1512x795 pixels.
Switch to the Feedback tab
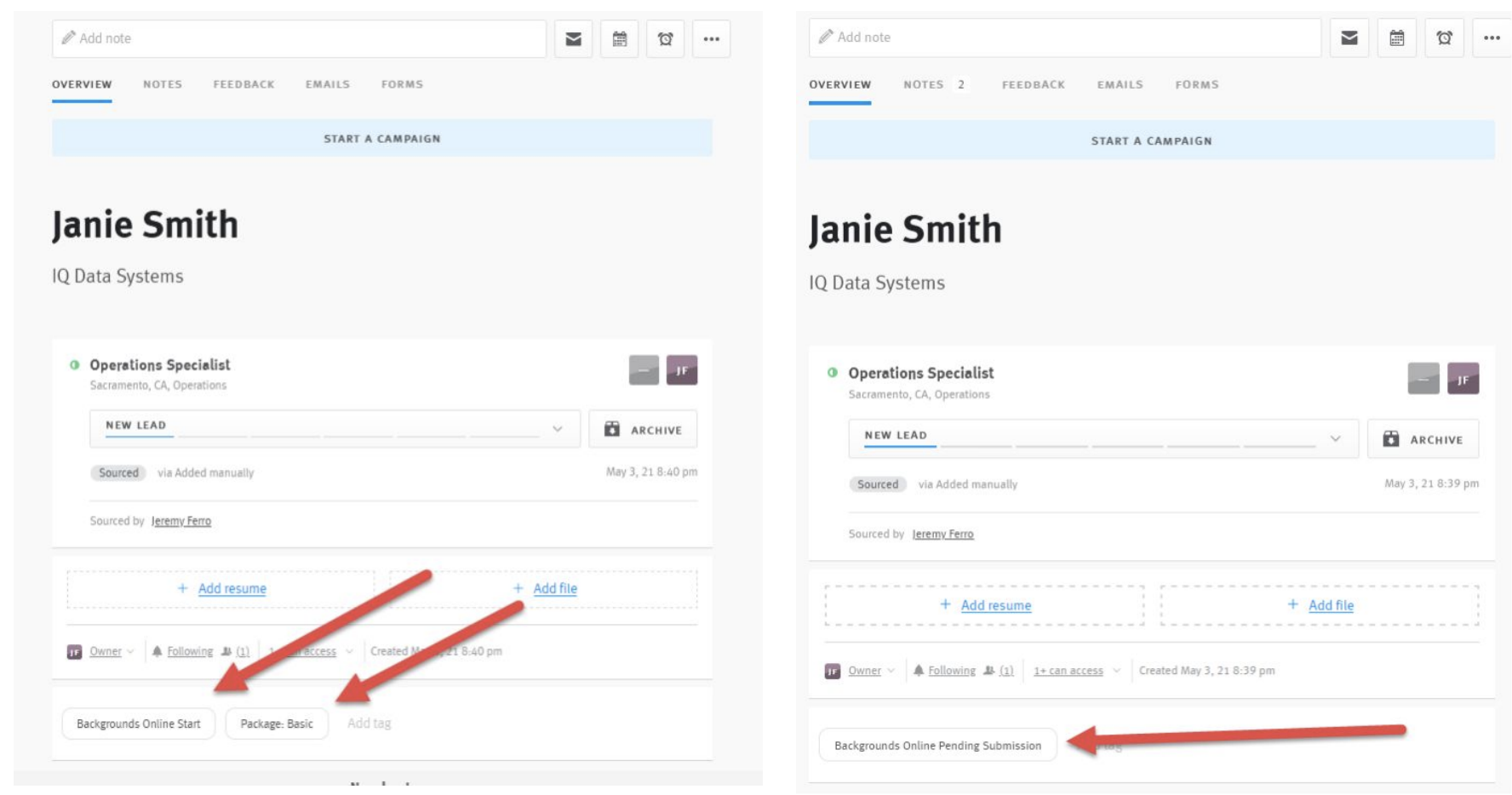click(x=246, y=83)
